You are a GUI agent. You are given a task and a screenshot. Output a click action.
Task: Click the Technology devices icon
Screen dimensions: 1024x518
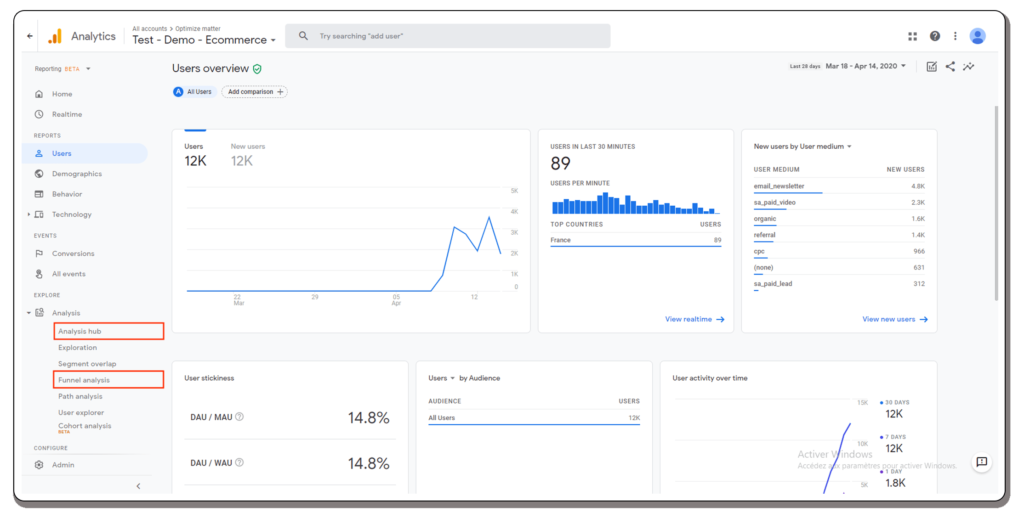pos(39,214)
